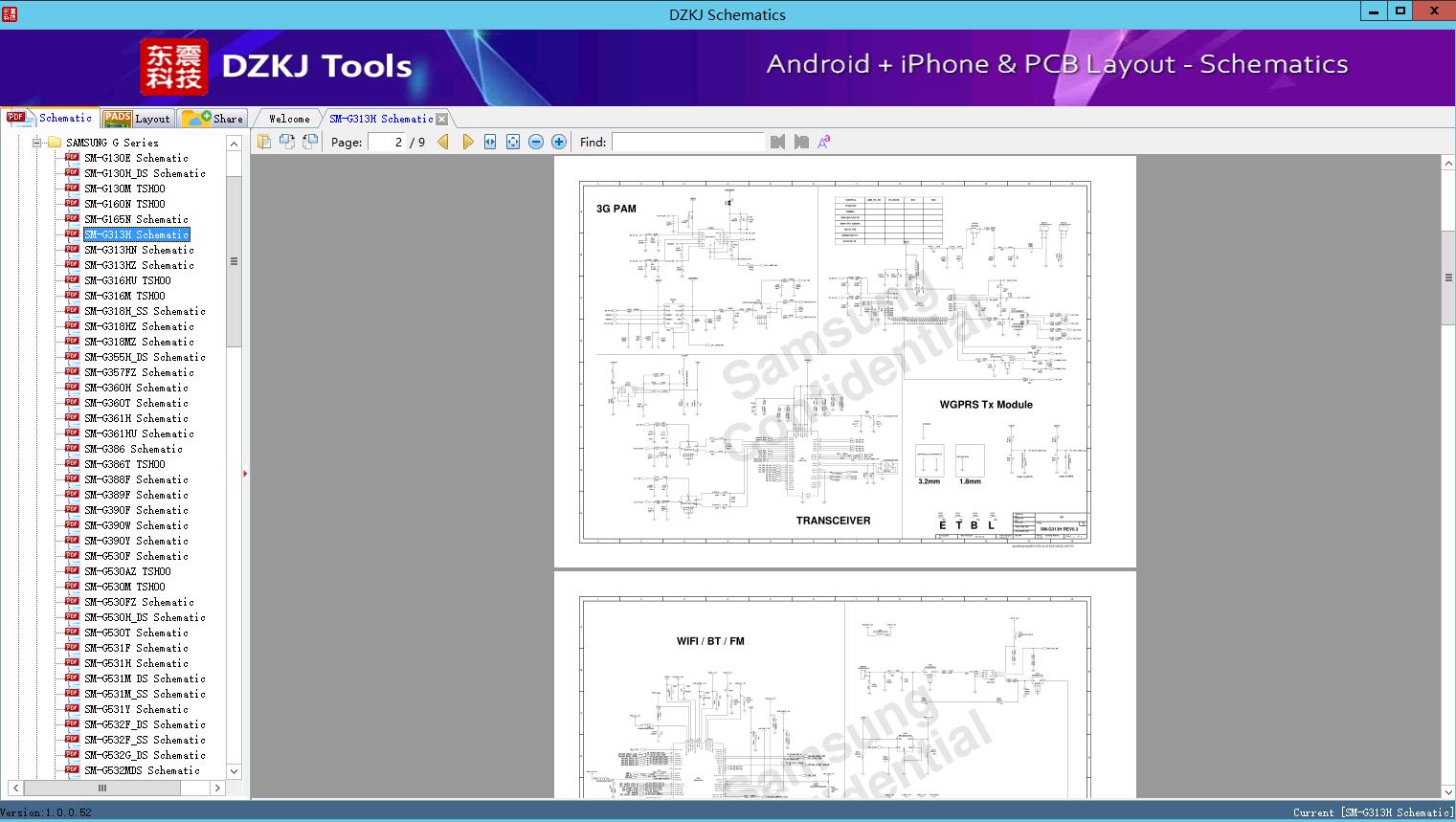The height and width of the screenshot is (822, 1456).
Task: Open SM-G360H Schematic in tree
Action: 136,388
